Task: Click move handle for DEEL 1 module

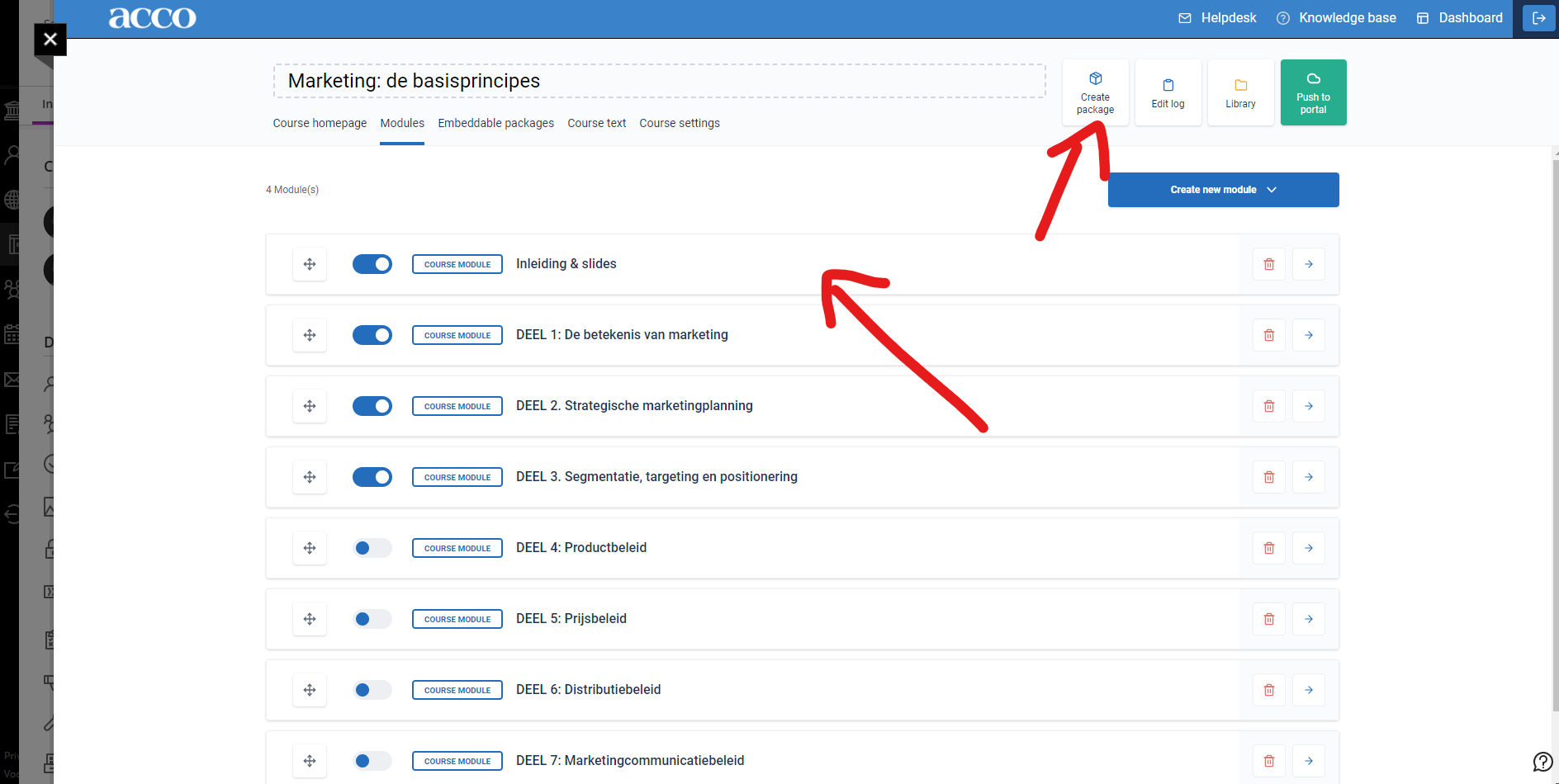Action: click(310, 335)
